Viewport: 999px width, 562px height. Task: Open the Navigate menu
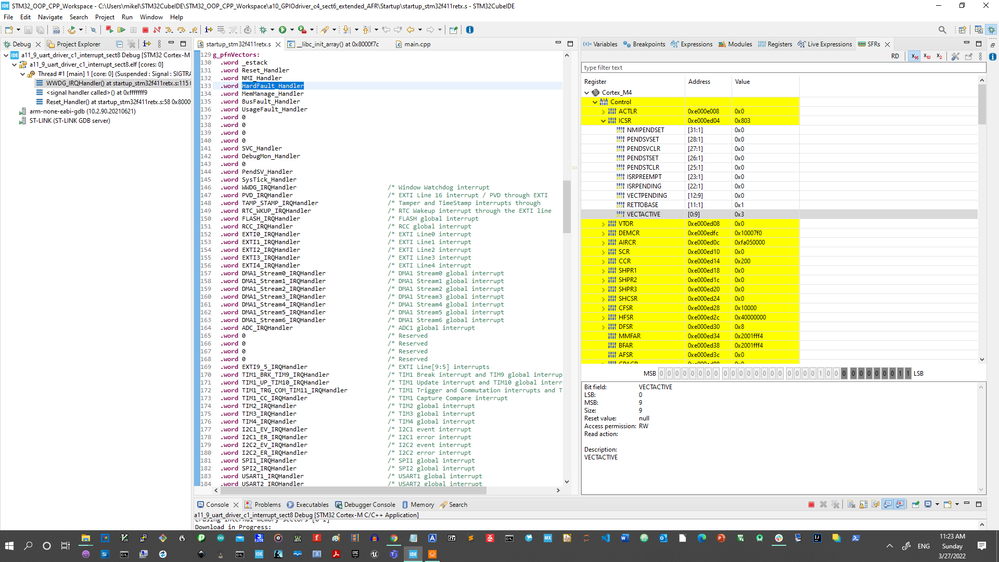(x=50, y=17)
